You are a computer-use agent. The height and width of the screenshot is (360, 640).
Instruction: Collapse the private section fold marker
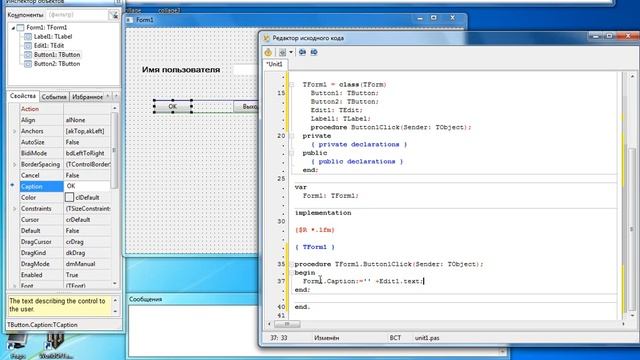point(291,136)
